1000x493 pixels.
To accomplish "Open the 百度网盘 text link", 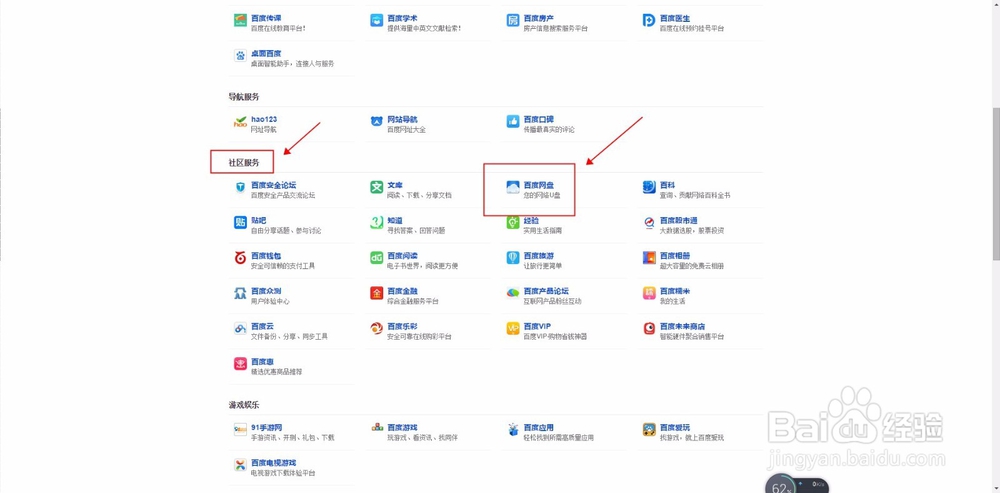I will (539, 185).
